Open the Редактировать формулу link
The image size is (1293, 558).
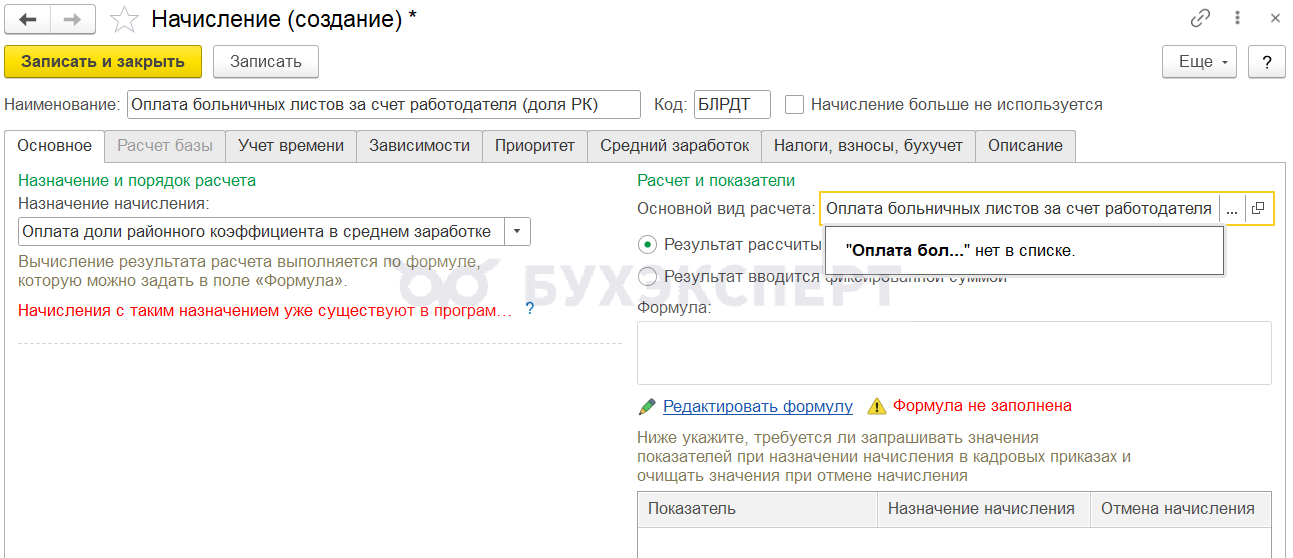pyautogui.click(x=757, y=406)
